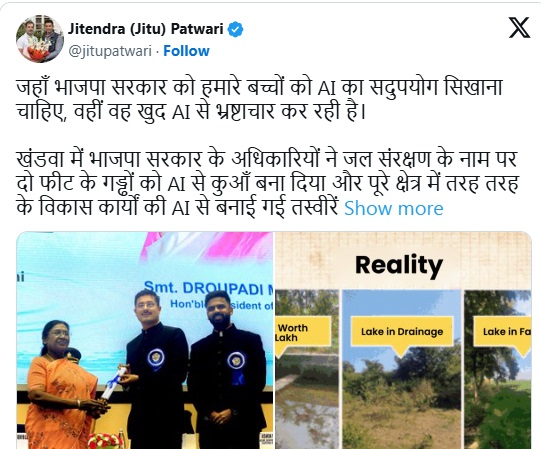Click the blue verified badge icon
541x449 pixels.
click(x=236, y=29)
